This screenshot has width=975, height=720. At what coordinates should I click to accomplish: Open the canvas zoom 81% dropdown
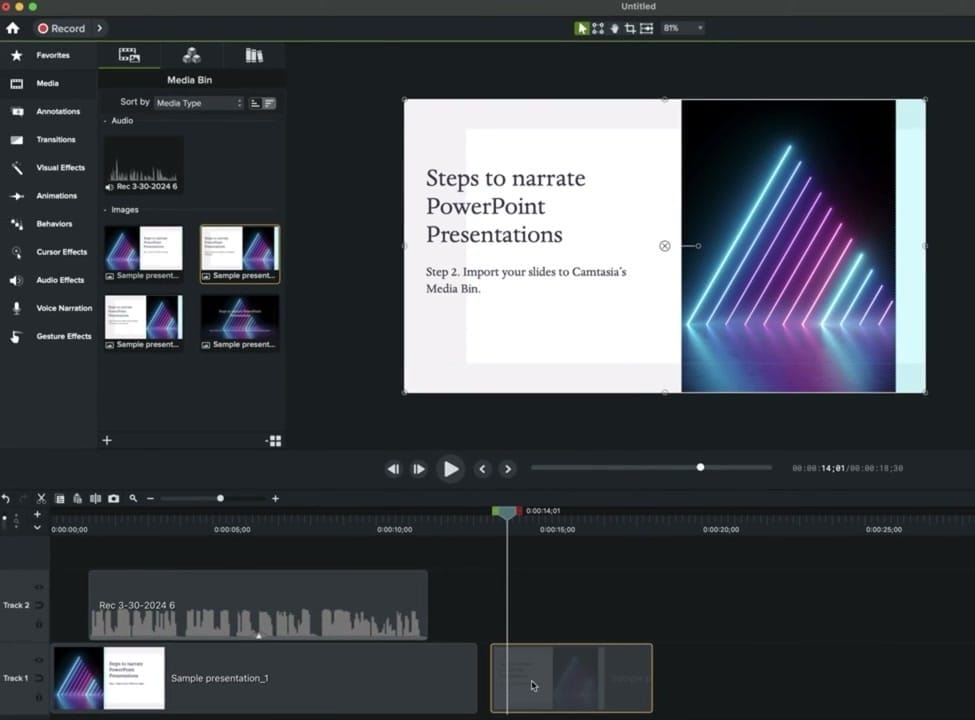coord(682,28)
